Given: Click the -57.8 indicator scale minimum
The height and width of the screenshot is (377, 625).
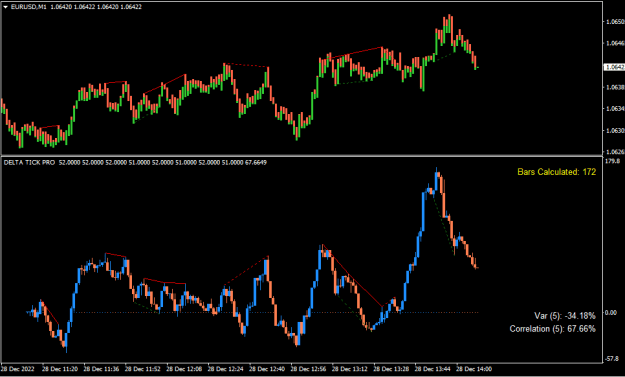Looking at the screenshot, I should click(612, 359).
